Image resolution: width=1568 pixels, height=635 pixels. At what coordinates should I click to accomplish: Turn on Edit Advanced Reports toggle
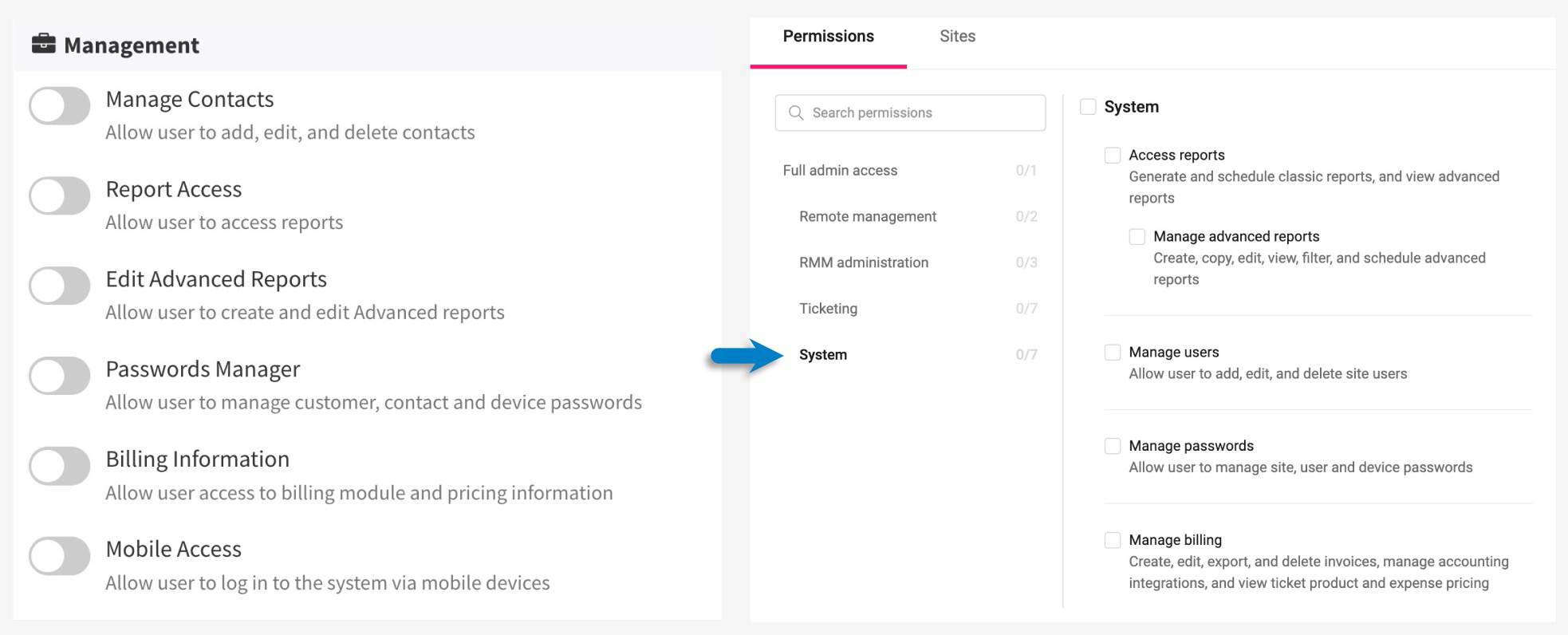pyautogui.click(x=60, y=286)
